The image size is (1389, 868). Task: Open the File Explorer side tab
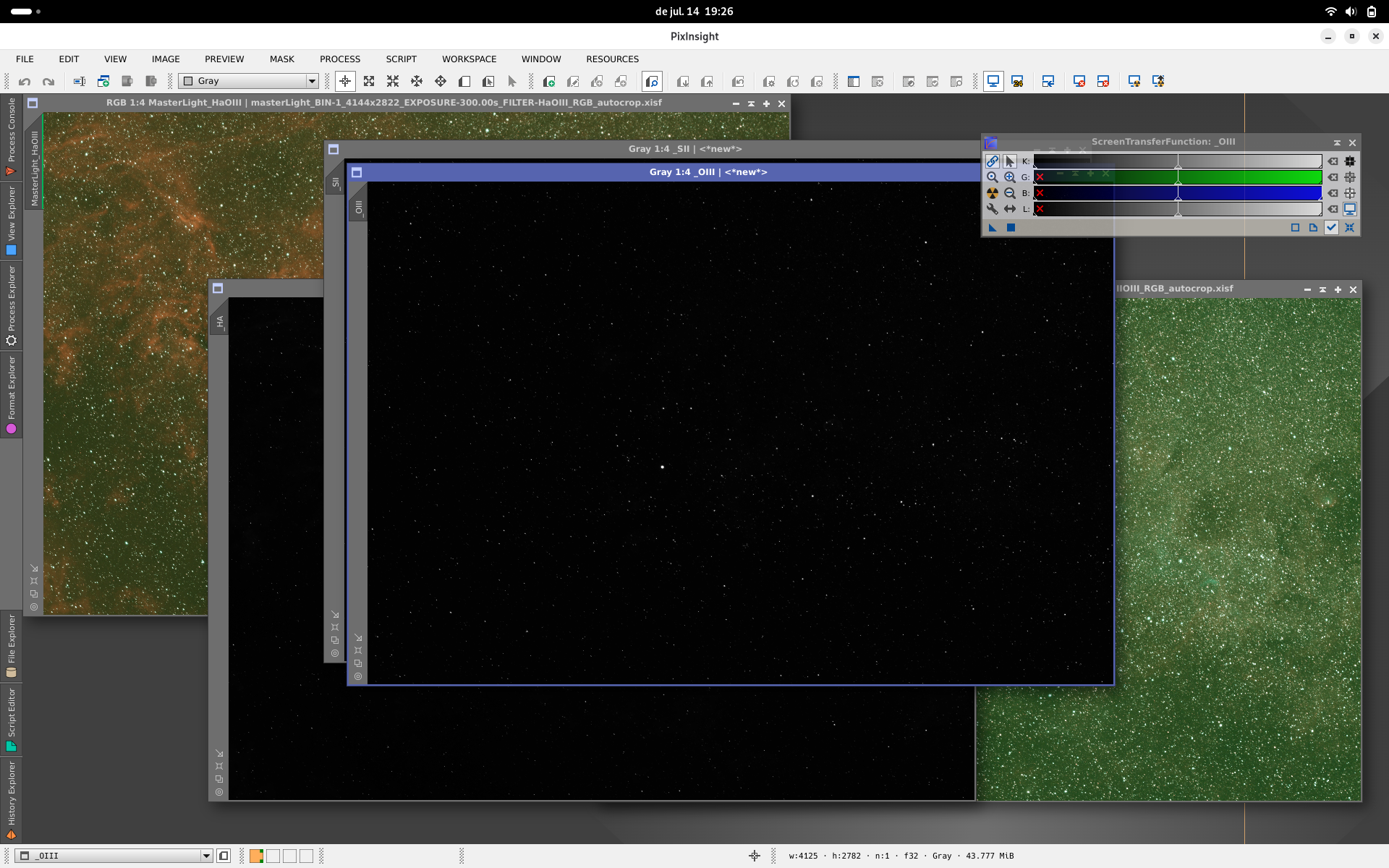pyautogui.click(x=11, y=645)
